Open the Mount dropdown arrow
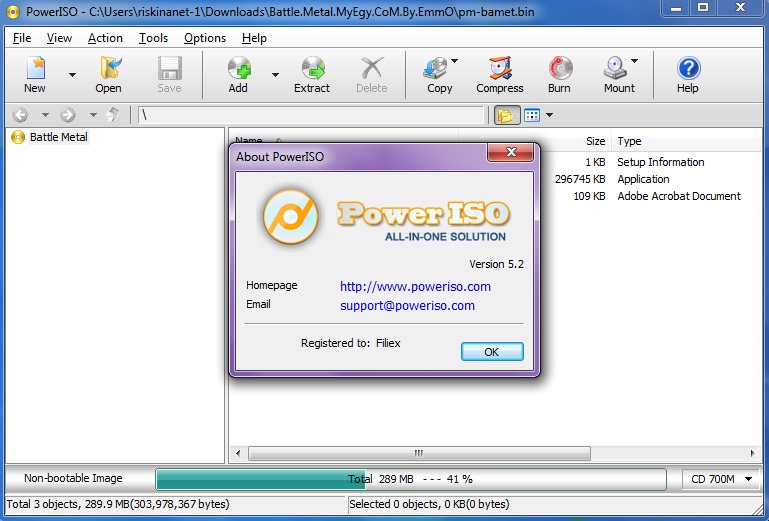Screen dimensions: 769x521 click(635, 61)
